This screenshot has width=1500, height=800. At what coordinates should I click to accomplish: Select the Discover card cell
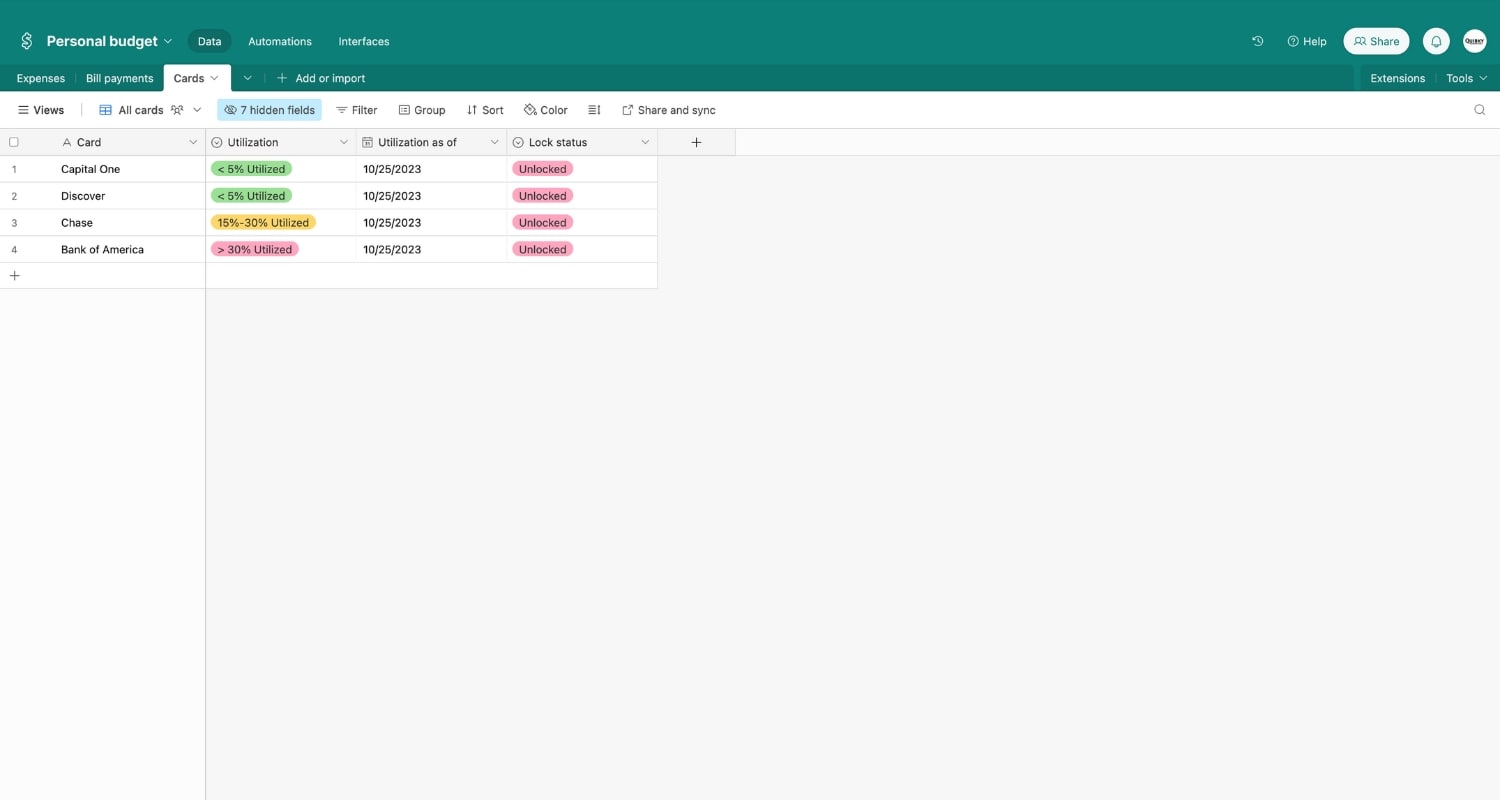pos(130,196)
